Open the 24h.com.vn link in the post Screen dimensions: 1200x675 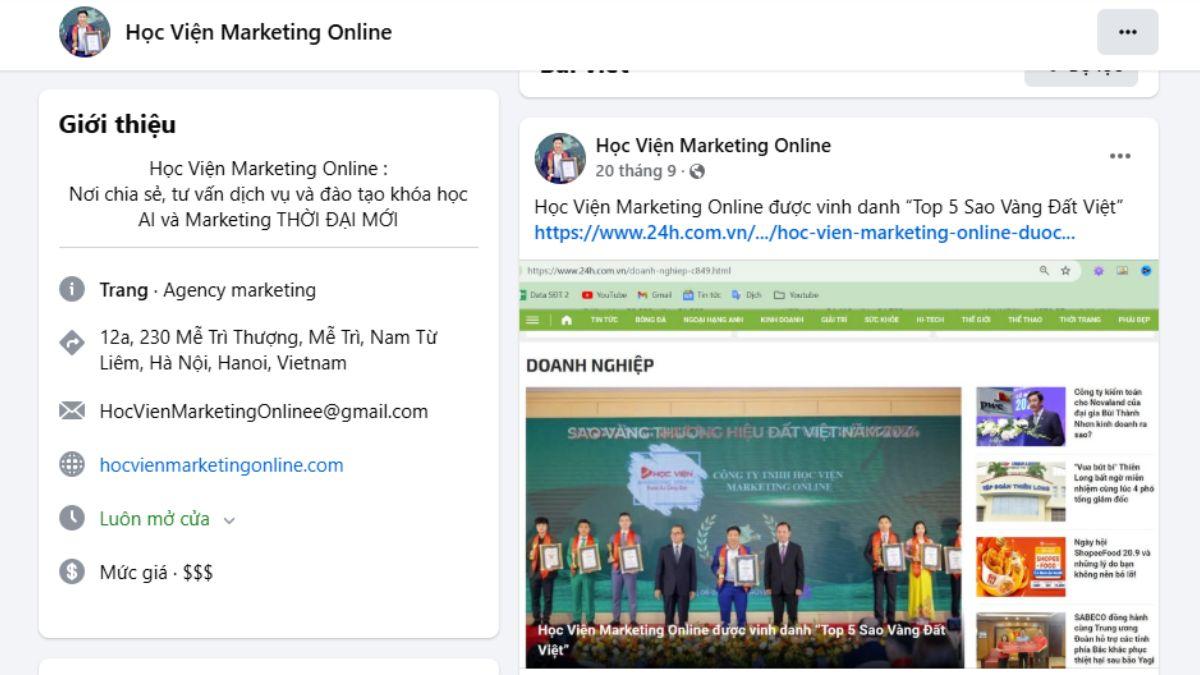point(805,233)
